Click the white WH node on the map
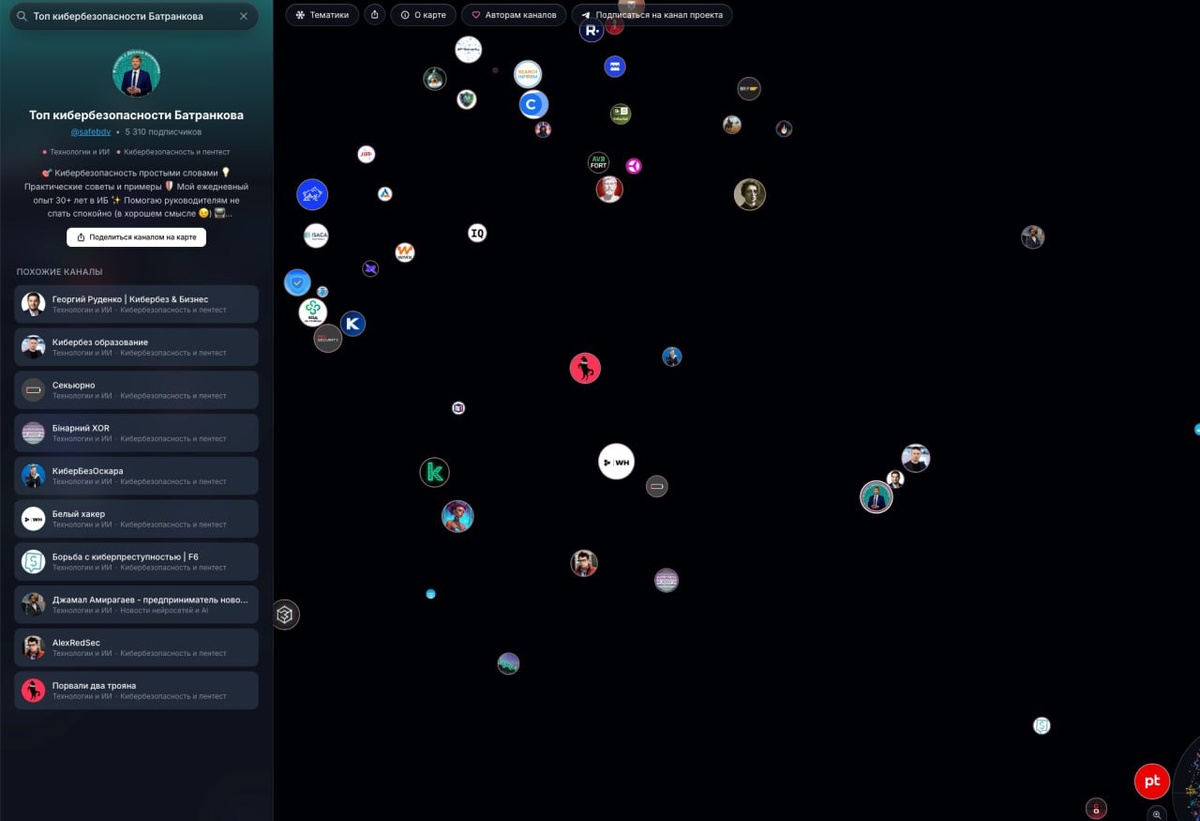The width and height of the screenshot is (1200, 821). [x=616, y=462]
